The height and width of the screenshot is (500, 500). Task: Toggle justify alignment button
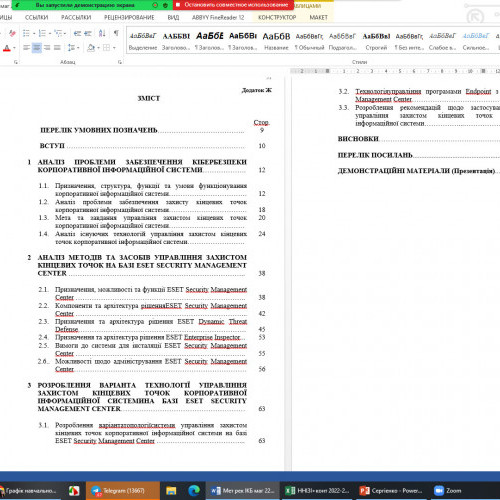[57, 48]
